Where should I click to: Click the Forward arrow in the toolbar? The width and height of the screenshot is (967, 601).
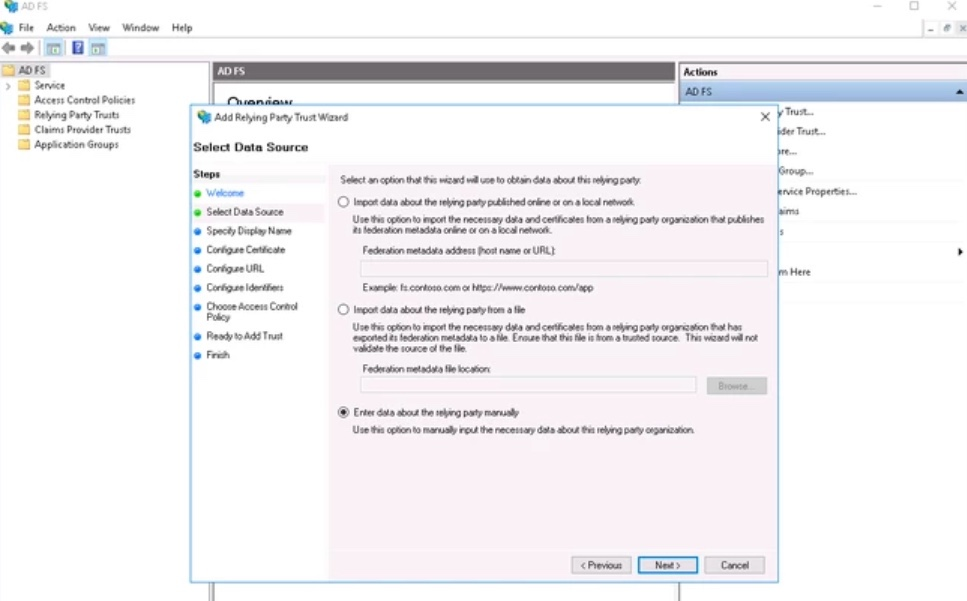pyautogui.click(x=27, y=48)
